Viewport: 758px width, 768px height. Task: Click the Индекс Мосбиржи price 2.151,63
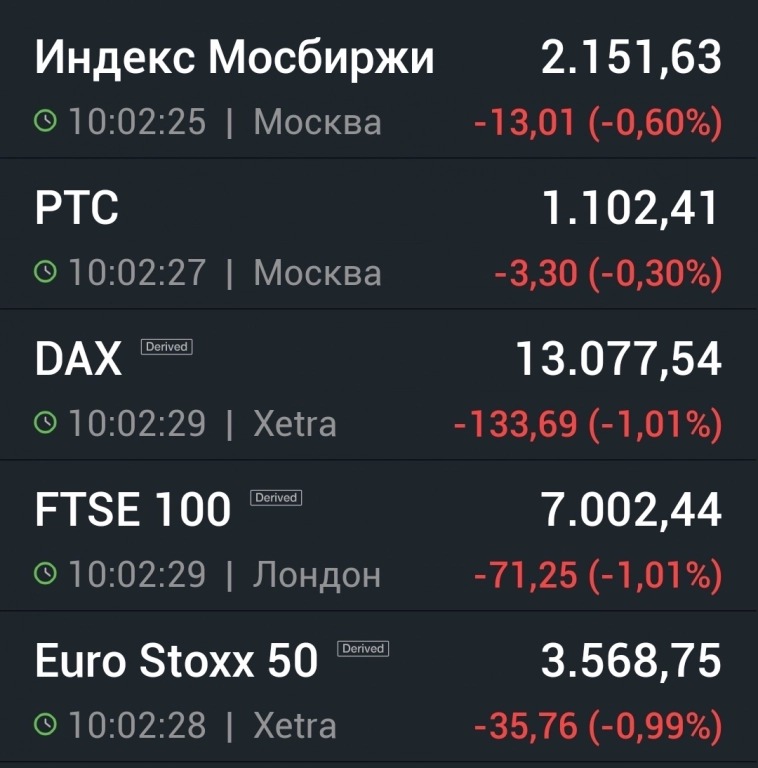click(631, 58)
